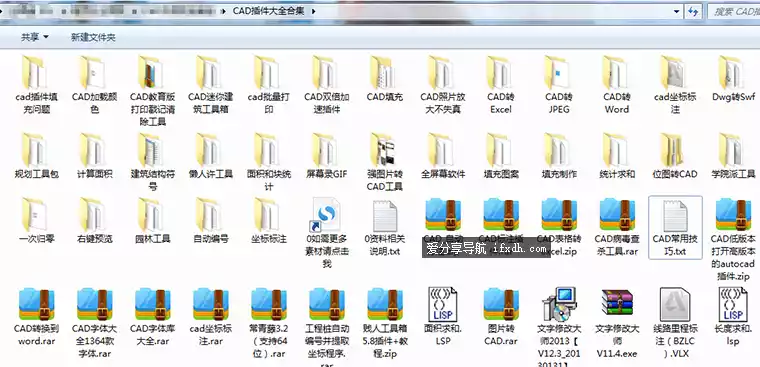Image resolution: width=760 pixels, height=367 pixels.
Task: Click the CAD插件大全合集 breadcrumb in address bar
Action: pos(269,11)
